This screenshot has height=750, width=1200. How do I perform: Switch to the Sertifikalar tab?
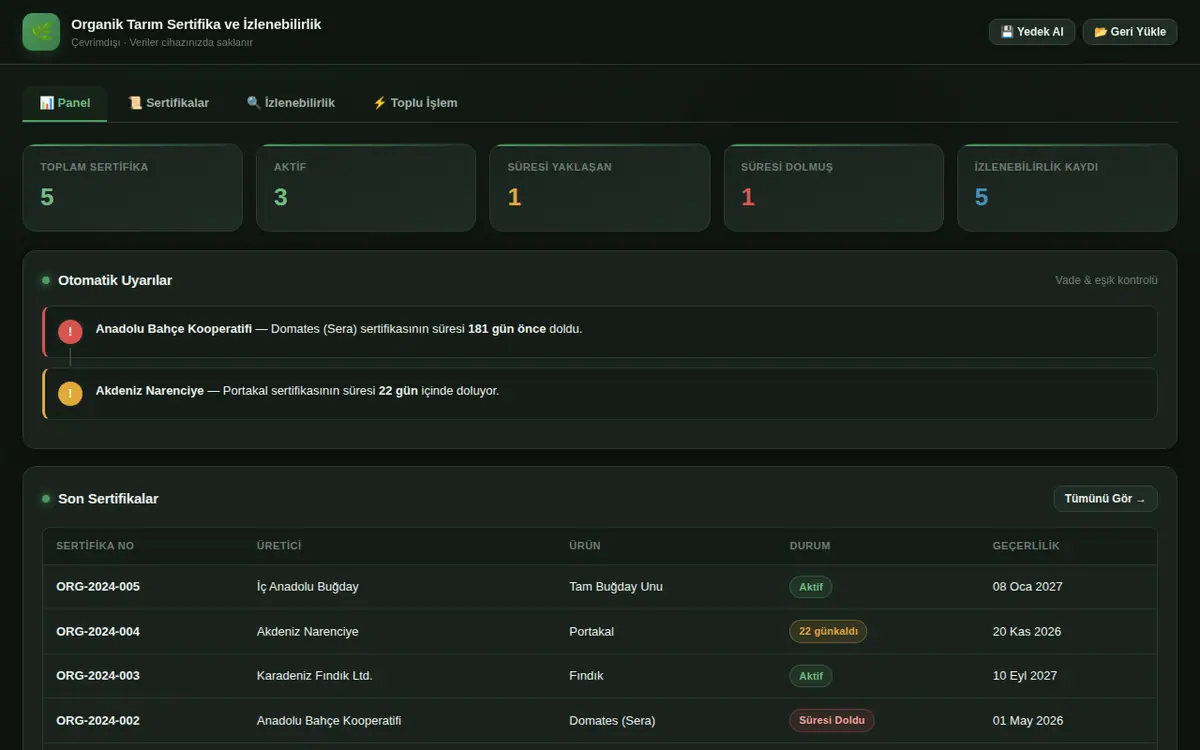[x=168, y=103]
